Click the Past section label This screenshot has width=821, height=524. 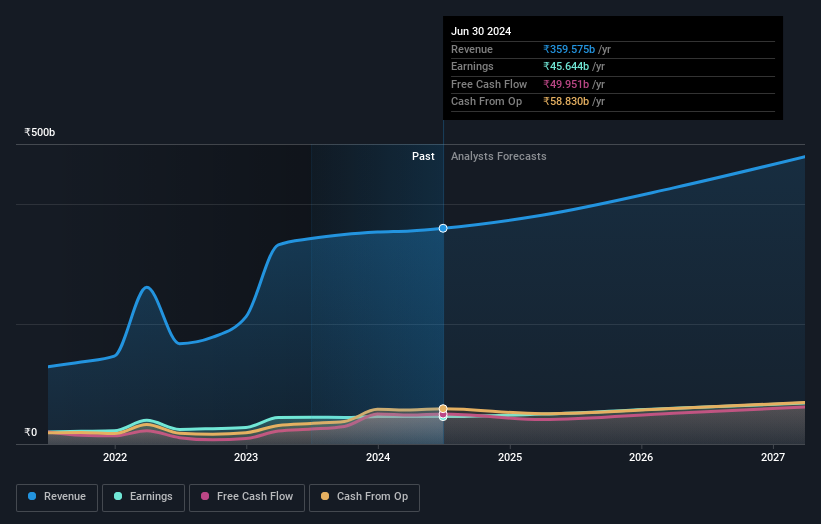point(423,156)
